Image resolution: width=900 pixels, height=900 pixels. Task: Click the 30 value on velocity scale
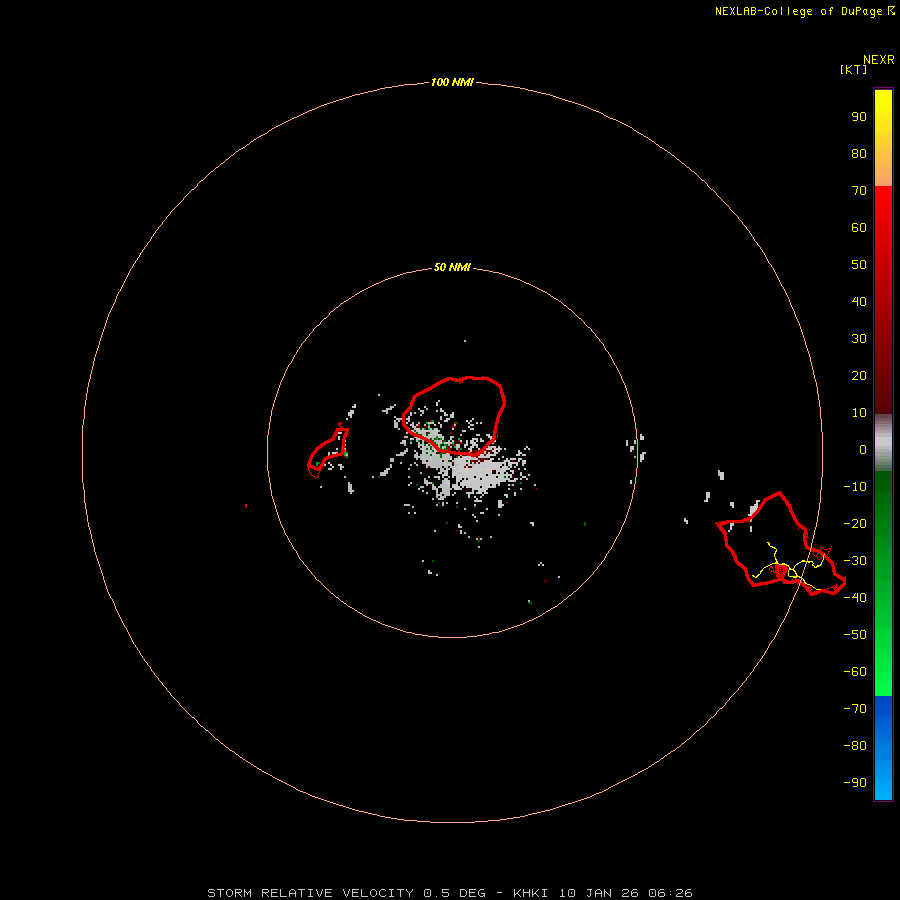[x=859, y=339]
